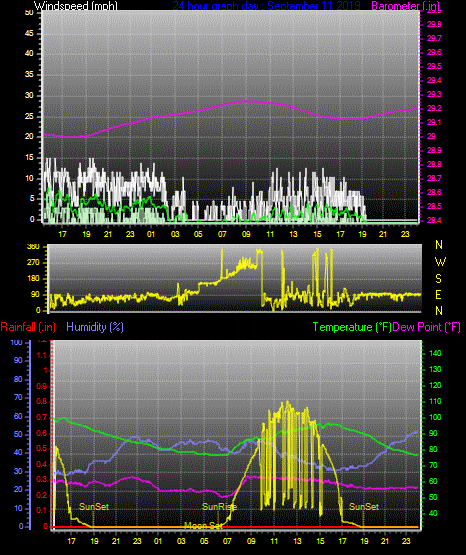The width and height of the screenshot is (466, 555).
Task: Click '110' on the green temperature axis
Action: click(x=435, y=401)
